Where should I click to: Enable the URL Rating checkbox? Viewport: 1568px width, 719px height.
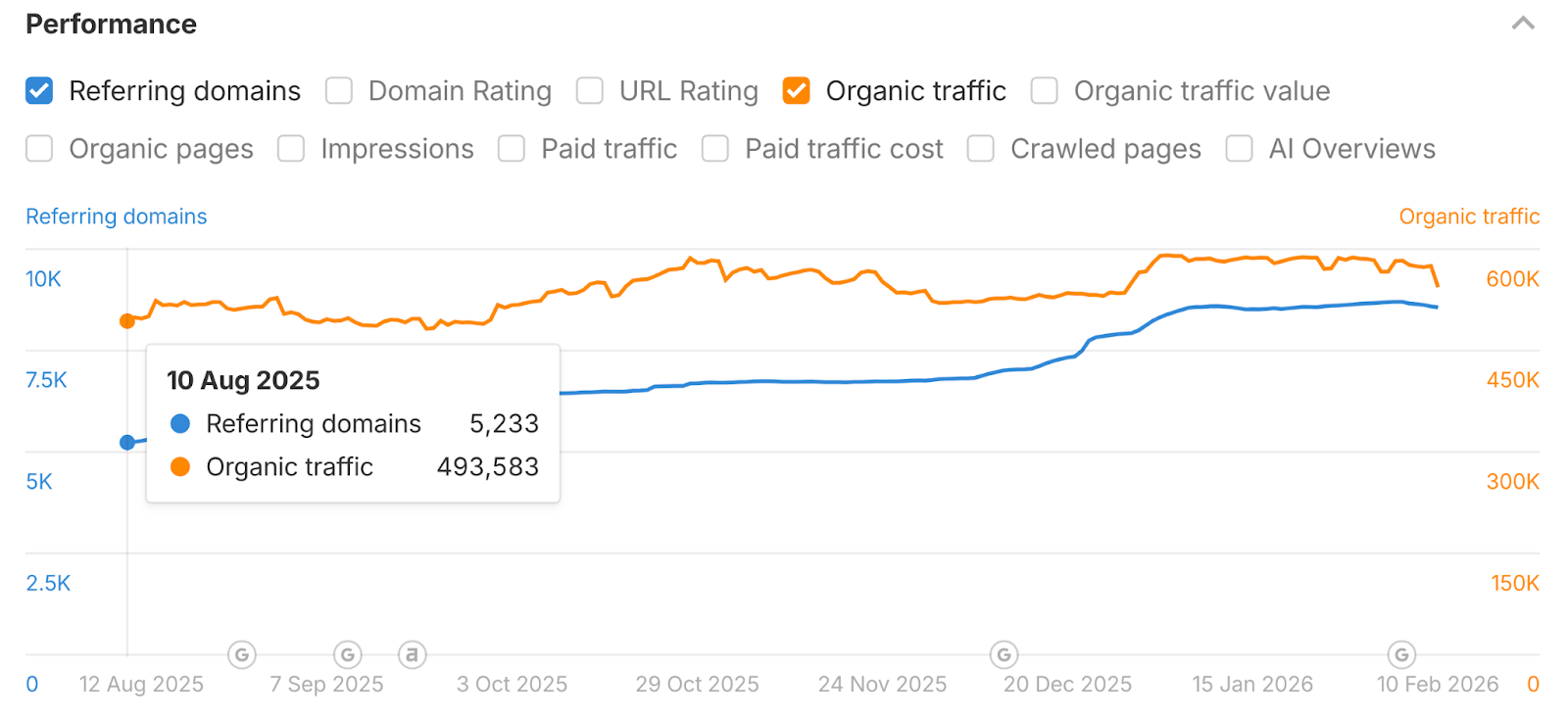point(590,90)
